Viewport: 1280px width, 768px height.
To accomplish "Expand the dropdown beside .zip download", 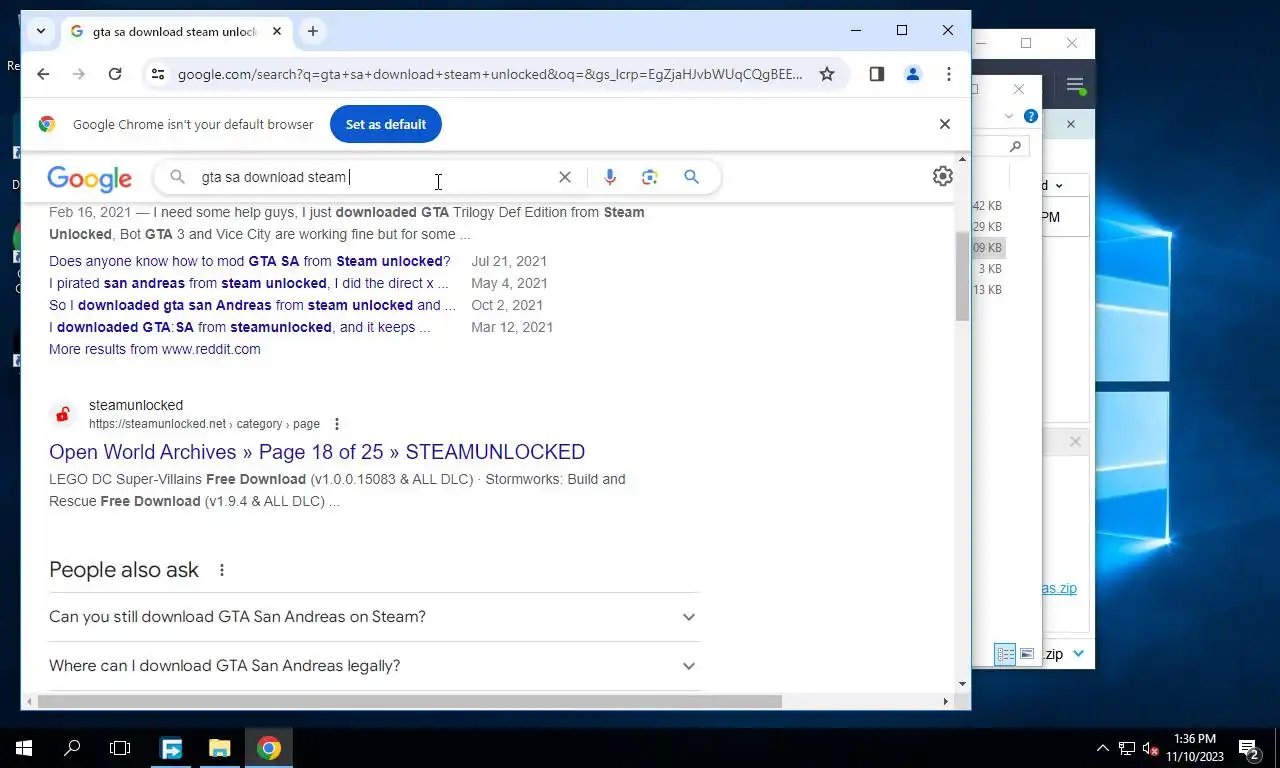I will [x=1078, y=654].
